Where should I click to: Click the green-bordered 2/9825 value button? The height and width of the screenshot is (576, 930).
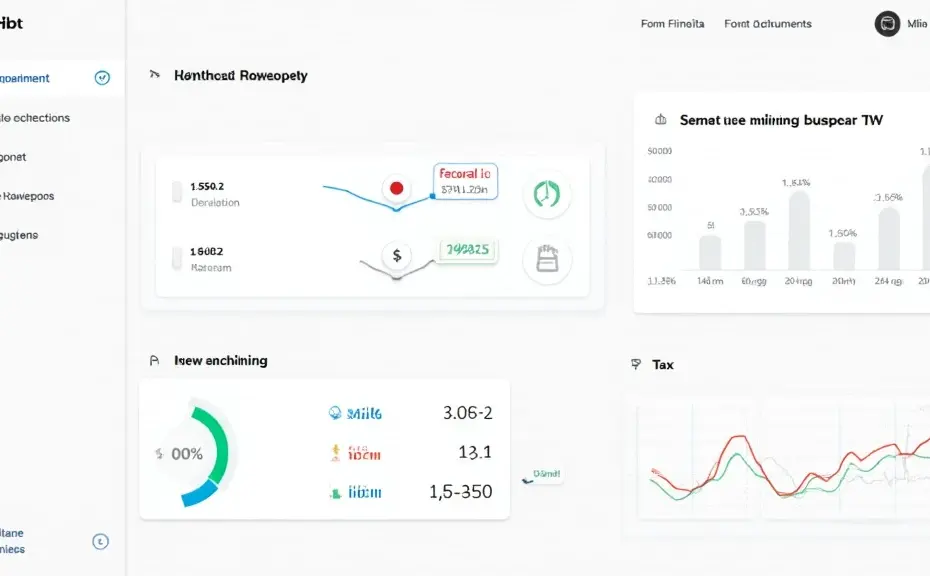[467, 251]
